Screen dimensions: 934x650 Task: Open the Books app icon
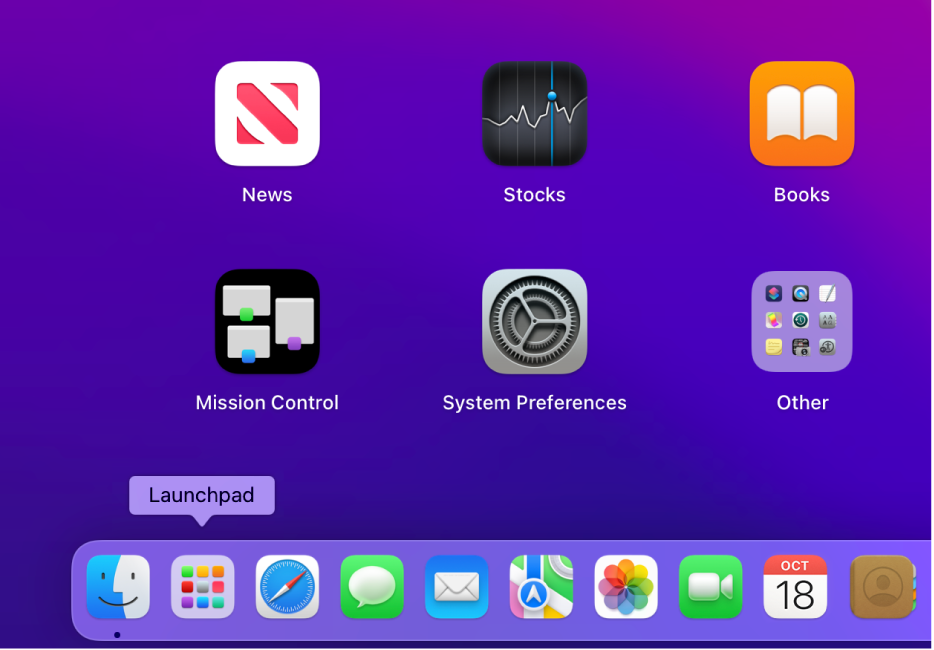click(x=802, y=114)
